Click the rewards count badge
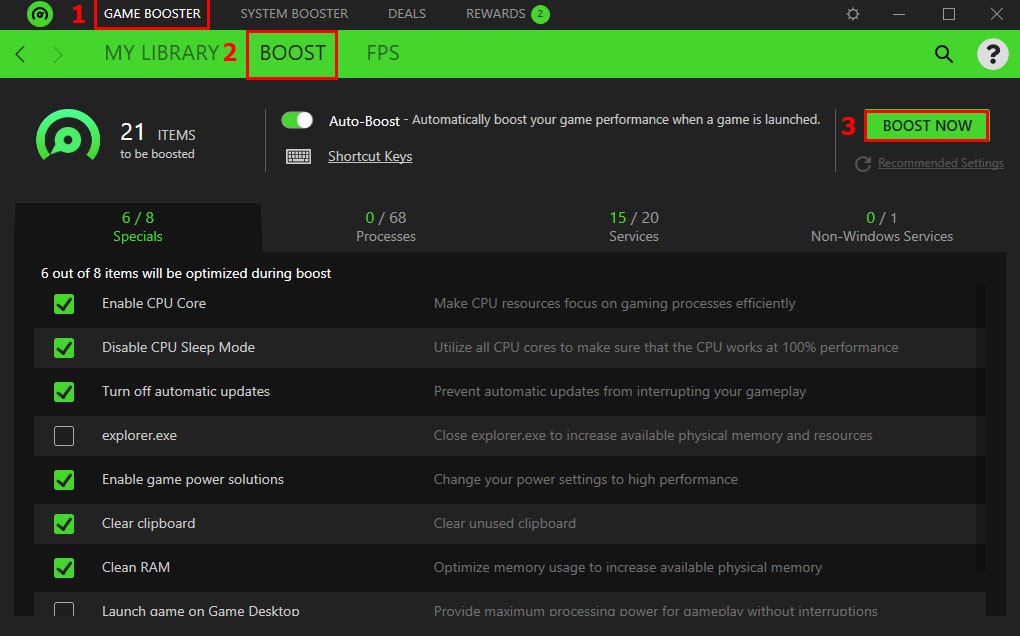This screenshot has width=1020, height=636. tap(540, 14)
